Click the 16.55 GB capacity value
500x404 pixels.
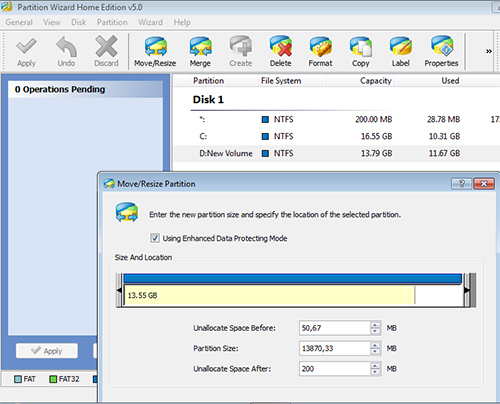[377, 136]
